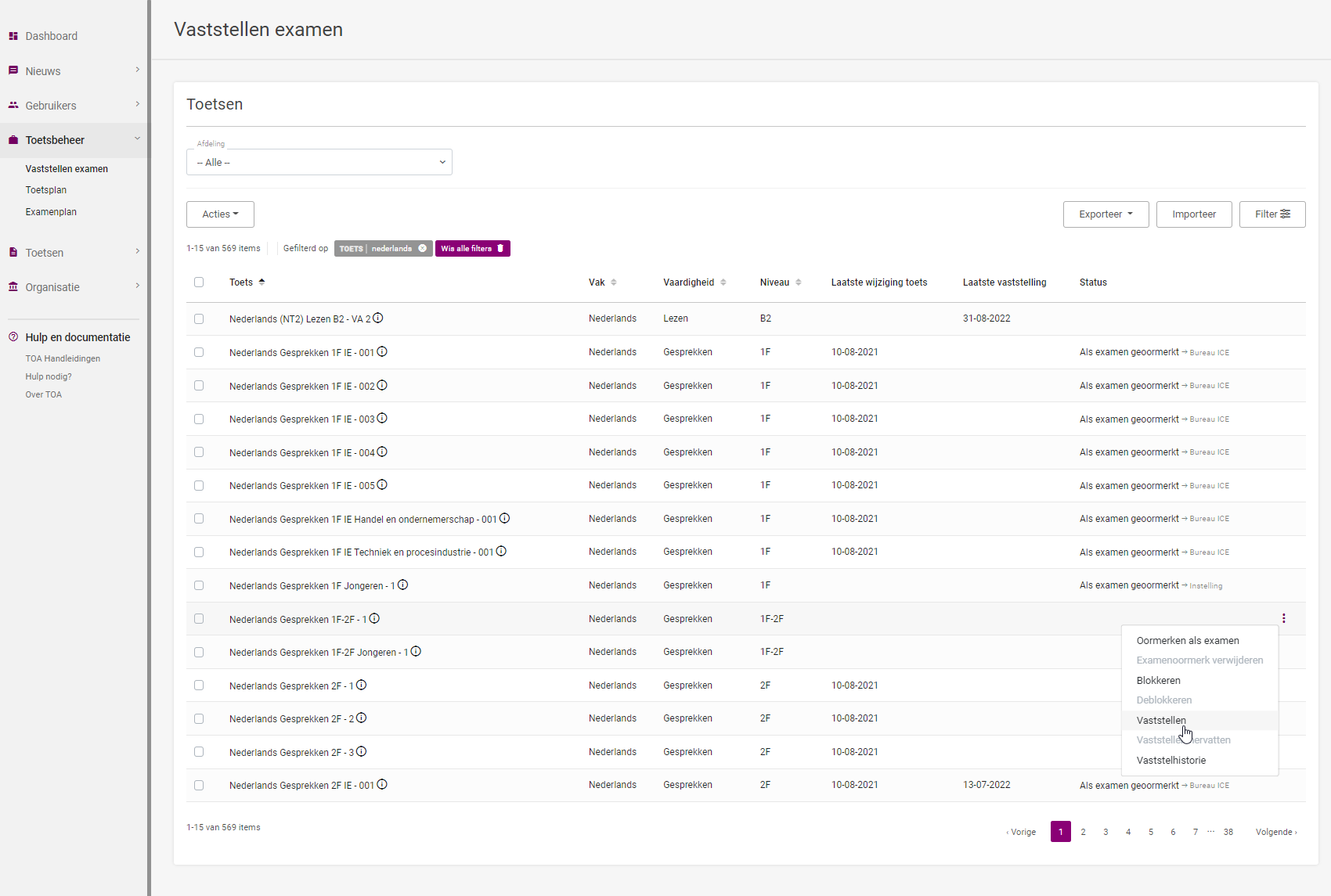Expand the Exporteer dropdown
The width and height of the screenshot is (1331, 896).
coord(1106,214)
